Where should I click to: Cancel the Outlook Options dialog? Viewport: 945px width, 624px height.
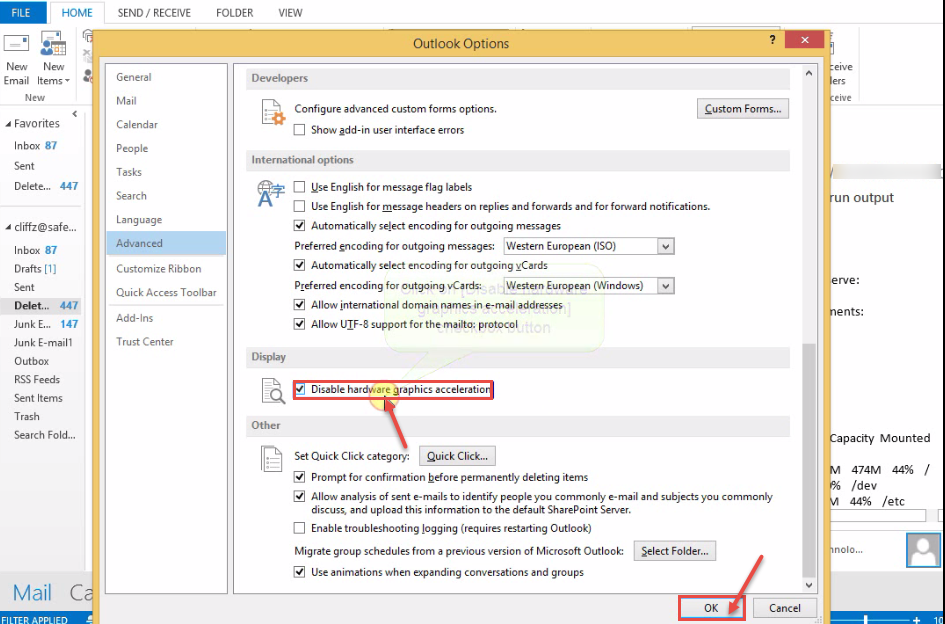coord(785,608)
